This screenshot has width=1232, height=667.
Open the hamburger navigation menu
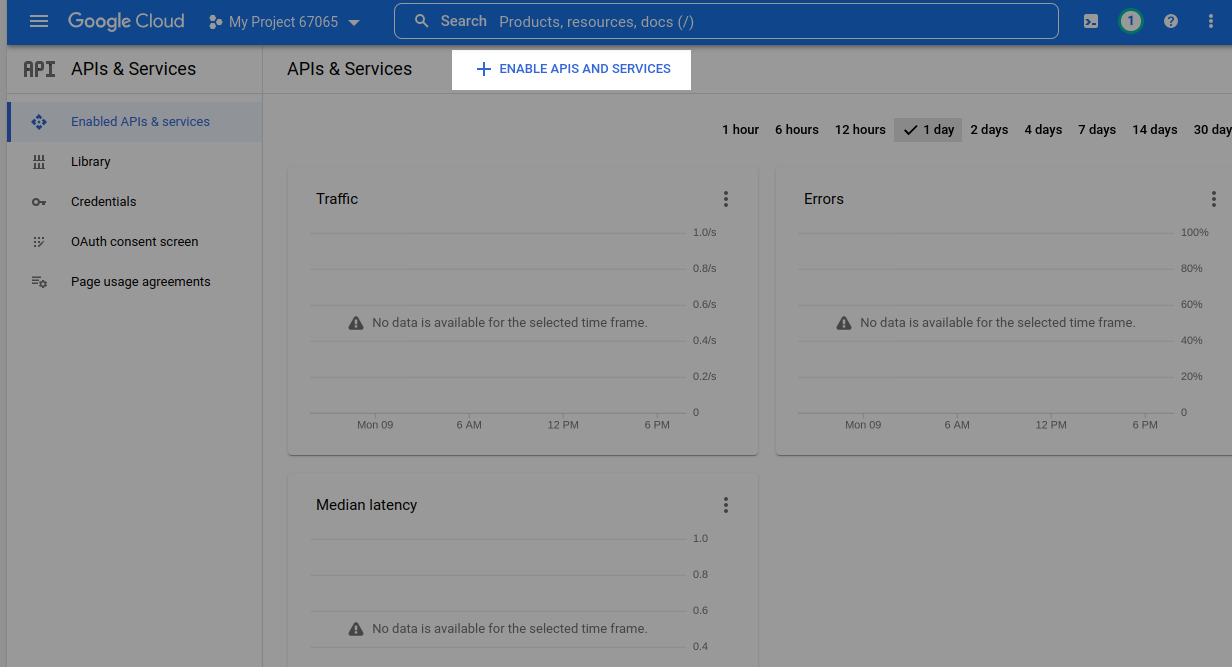pos(39,21)
